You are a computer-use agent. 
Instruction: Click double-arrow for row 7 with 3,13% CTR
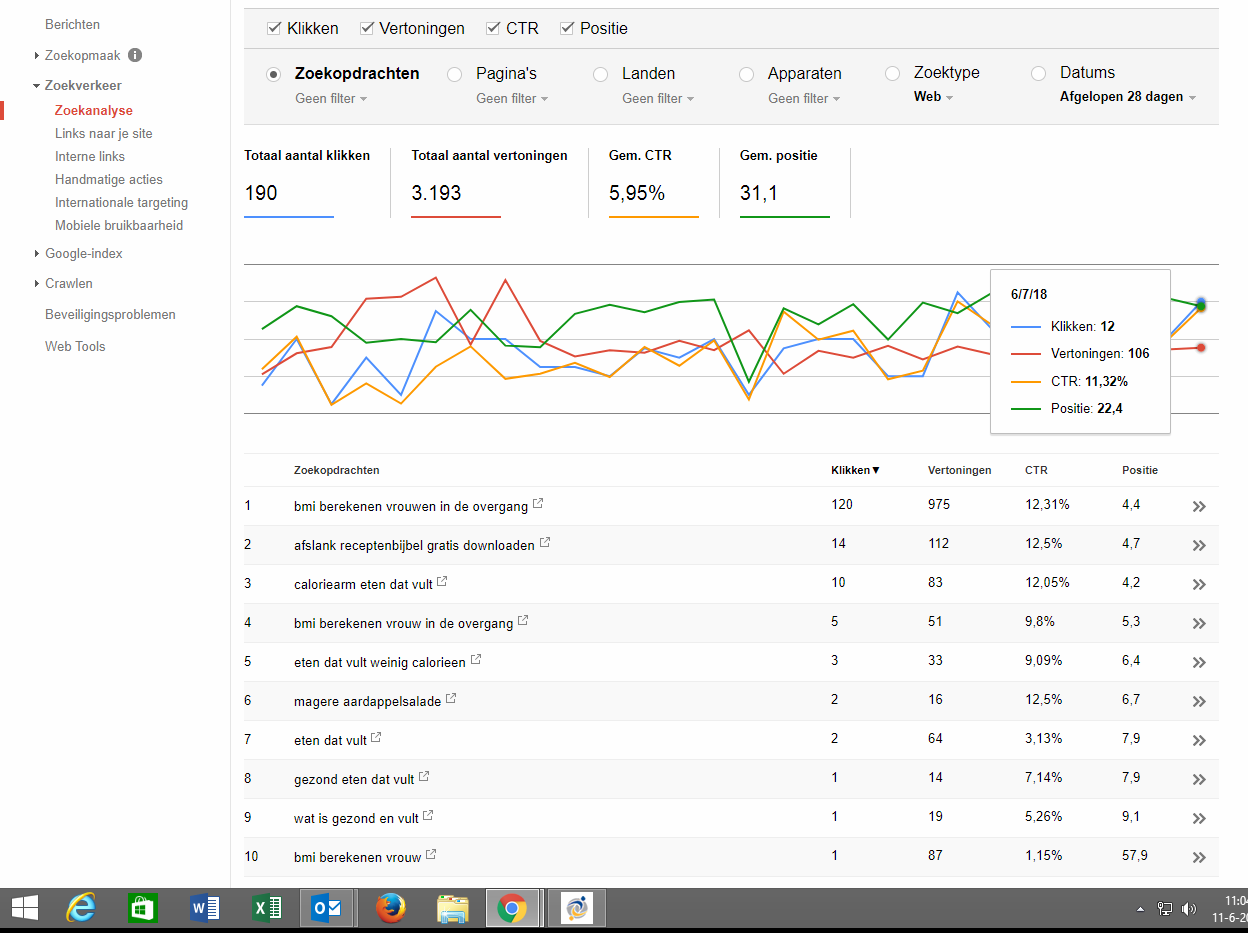1199,741
